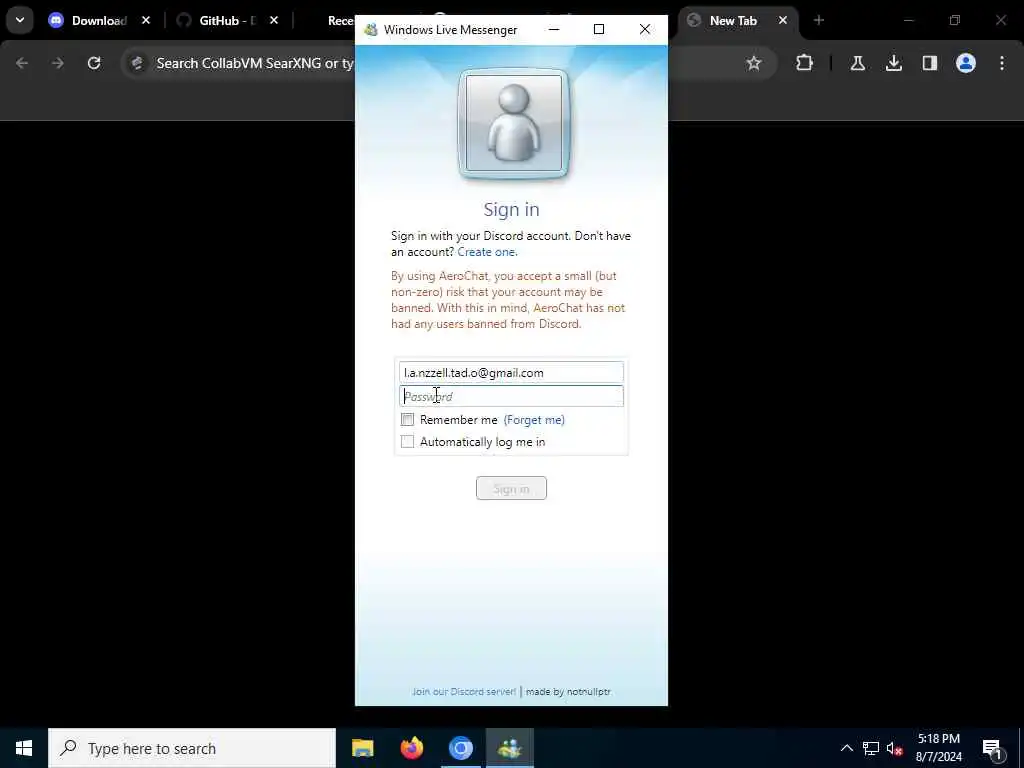Image resolution: width=1024 pixels, height=768 pixels.
Task: Click the muted volume tray icon
Action: pyautogui.click(x=894, y=748)
